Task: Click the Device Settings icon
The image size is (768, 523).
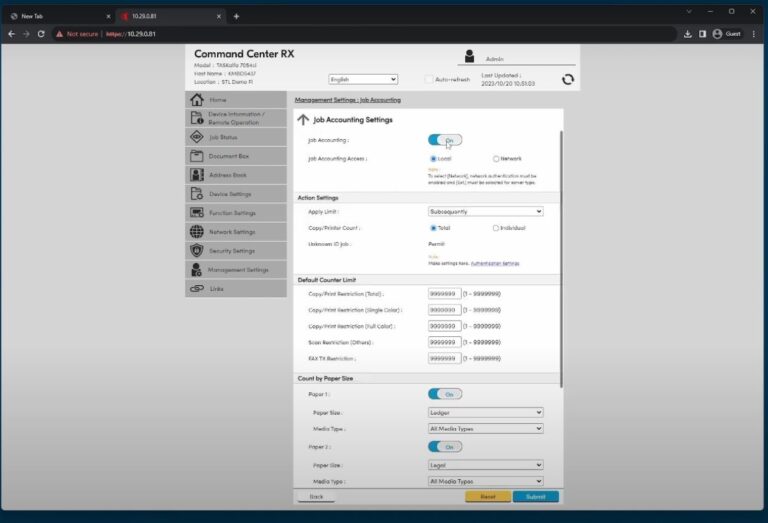Action: click(197, 194)
